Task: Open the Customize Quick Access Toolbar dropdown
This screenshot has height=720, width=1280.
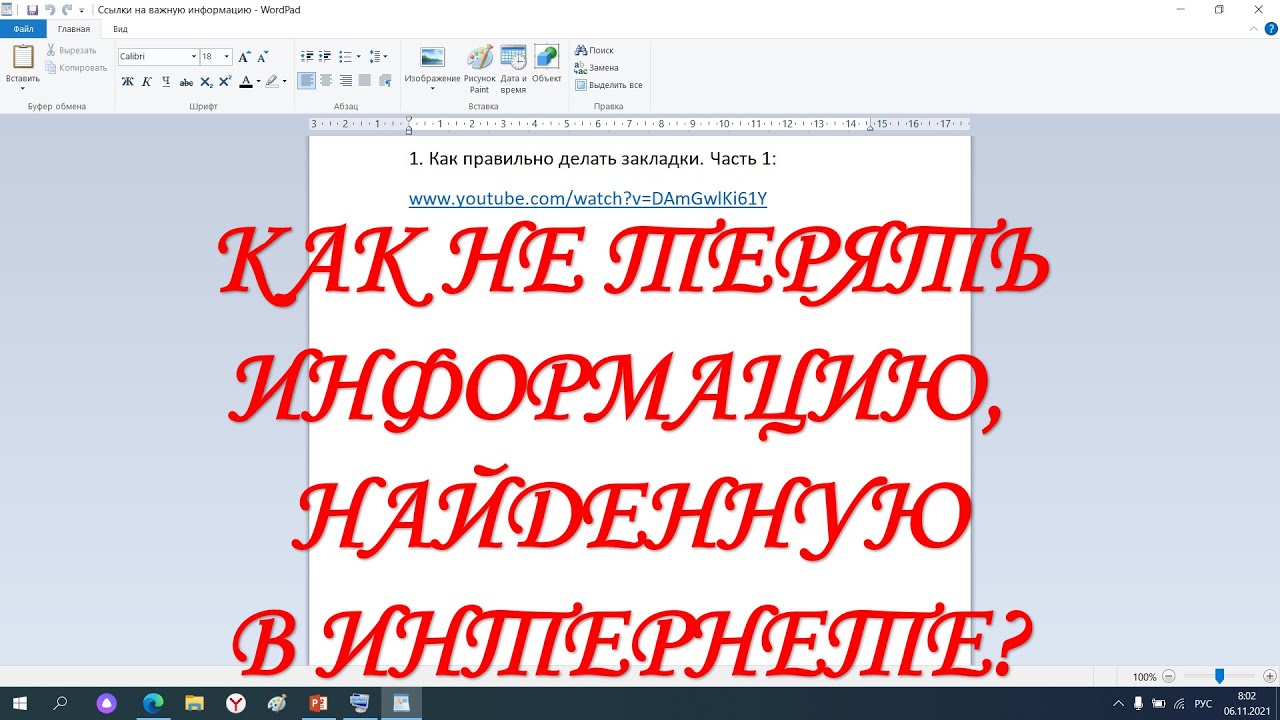Action: point(82,10)
